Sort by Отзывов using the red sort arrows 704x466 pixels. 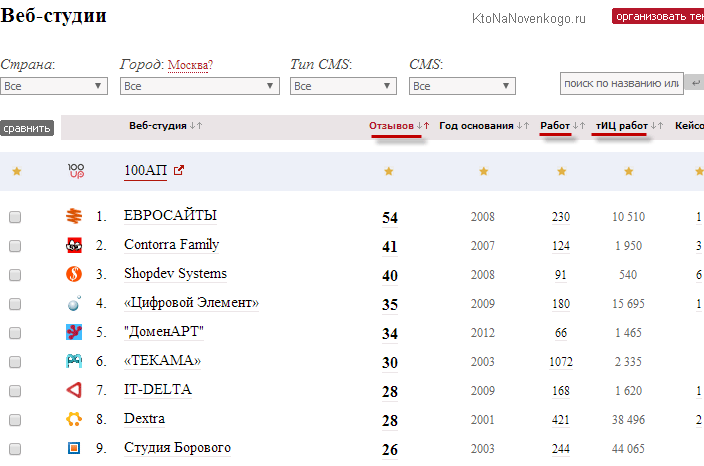(x=423, y=126)
